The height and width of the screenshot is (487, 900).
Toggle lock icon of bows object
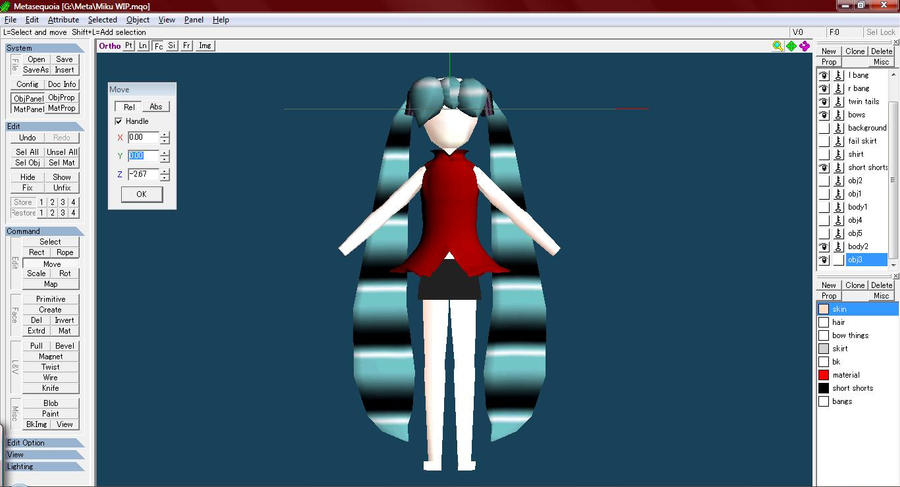(839, 115)
